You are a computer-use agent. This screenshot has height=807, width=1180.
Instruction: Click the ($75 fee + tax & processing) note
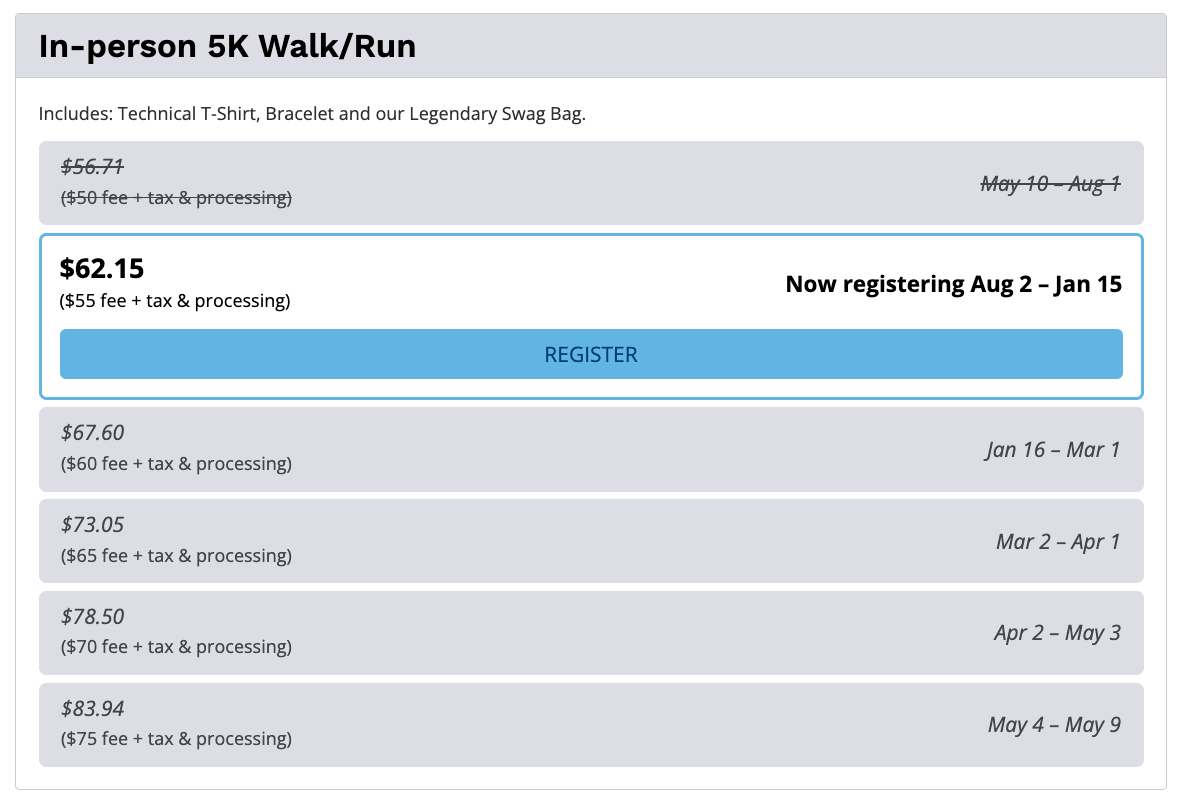point(176,738)
